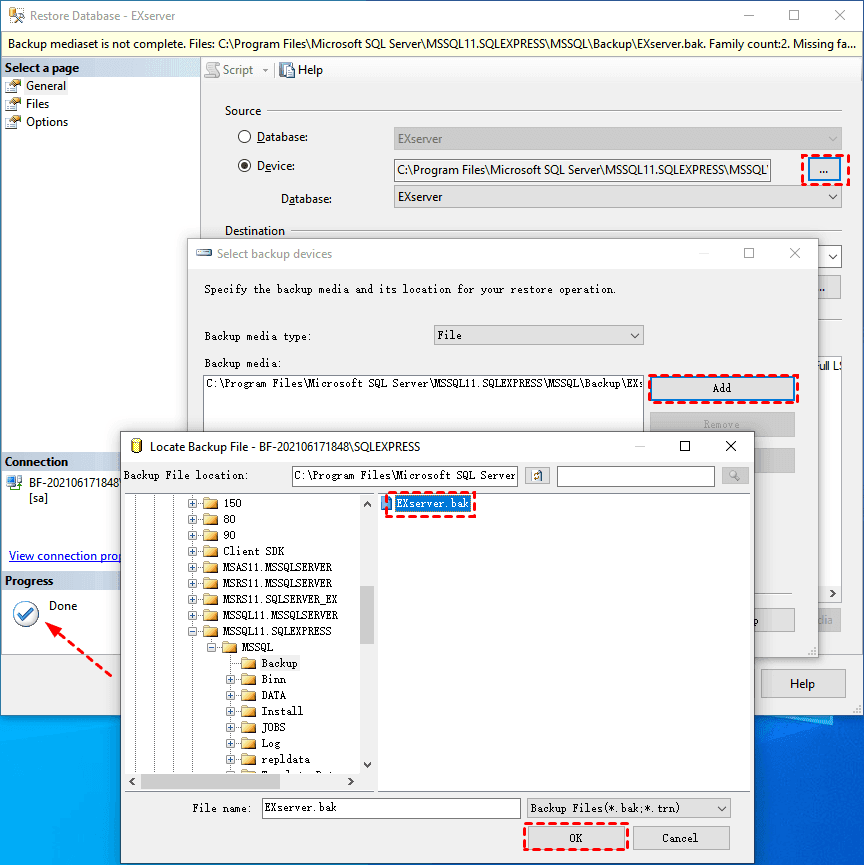Click the backup mediaset warning message bar

point(432,44)
